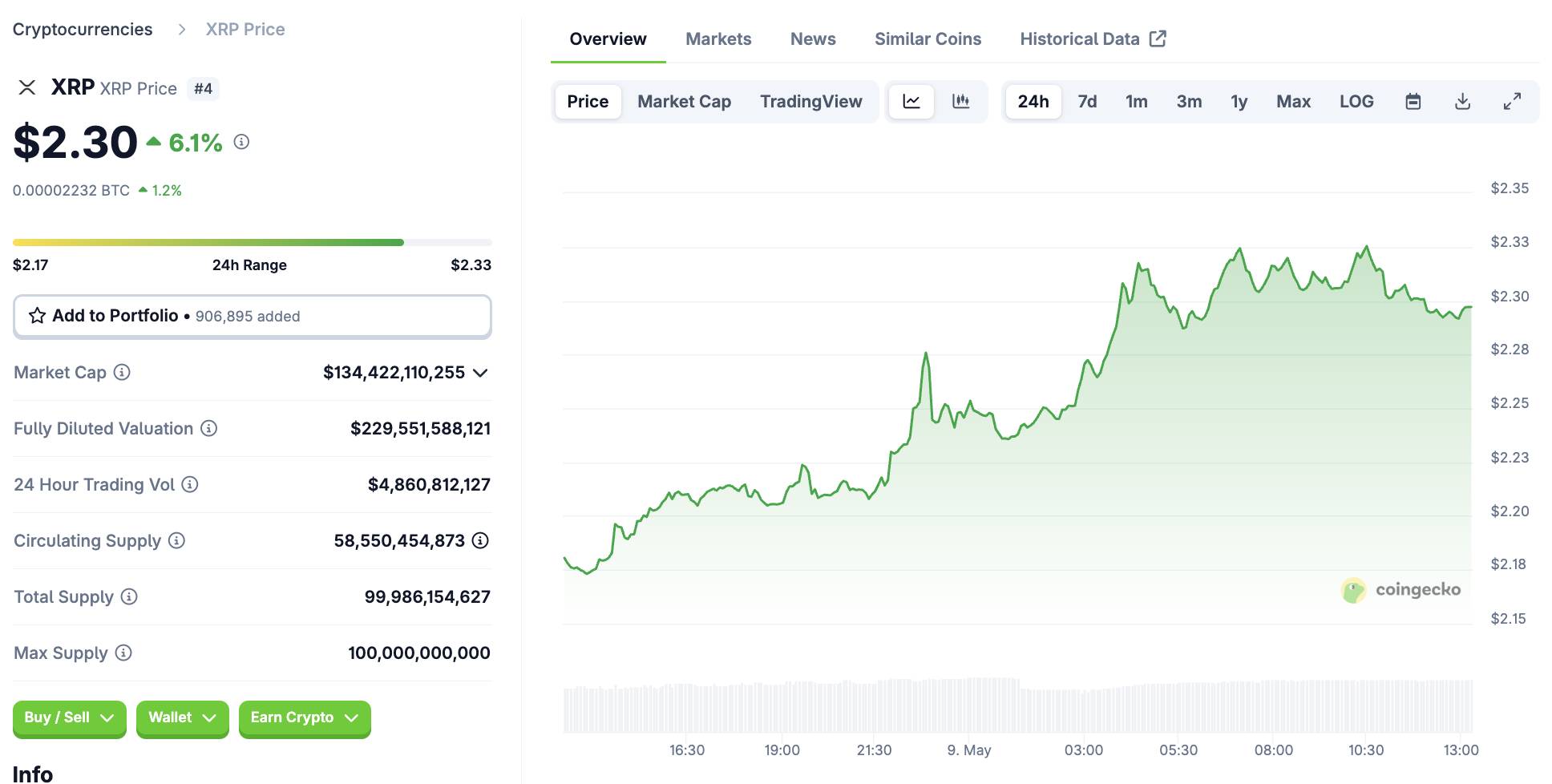The image size is (1552, 784).
Task: Select the TradingView chart toggle
Action: pos(810,102)
